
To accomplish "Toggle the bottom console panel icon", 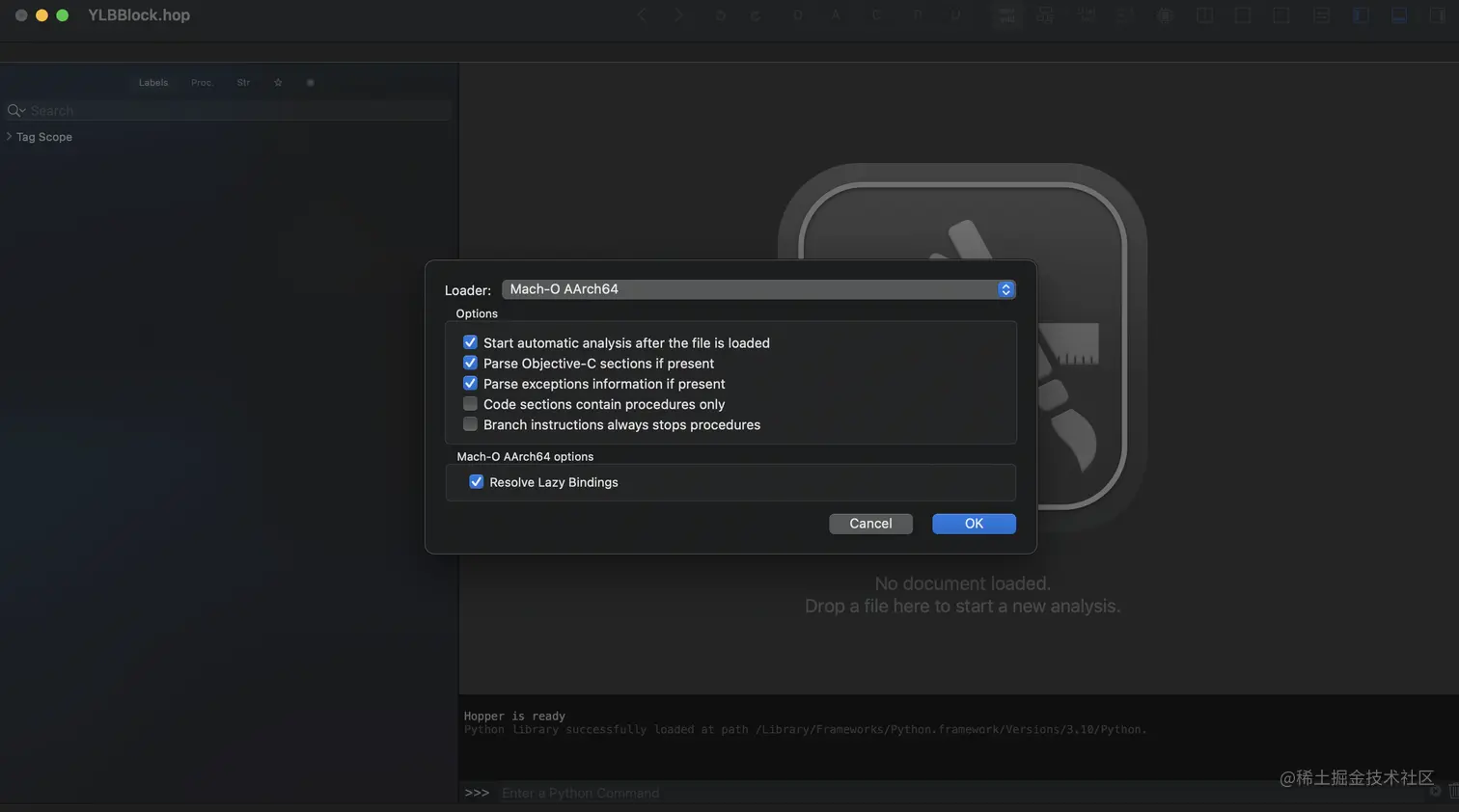I will tap(1399, 15).
